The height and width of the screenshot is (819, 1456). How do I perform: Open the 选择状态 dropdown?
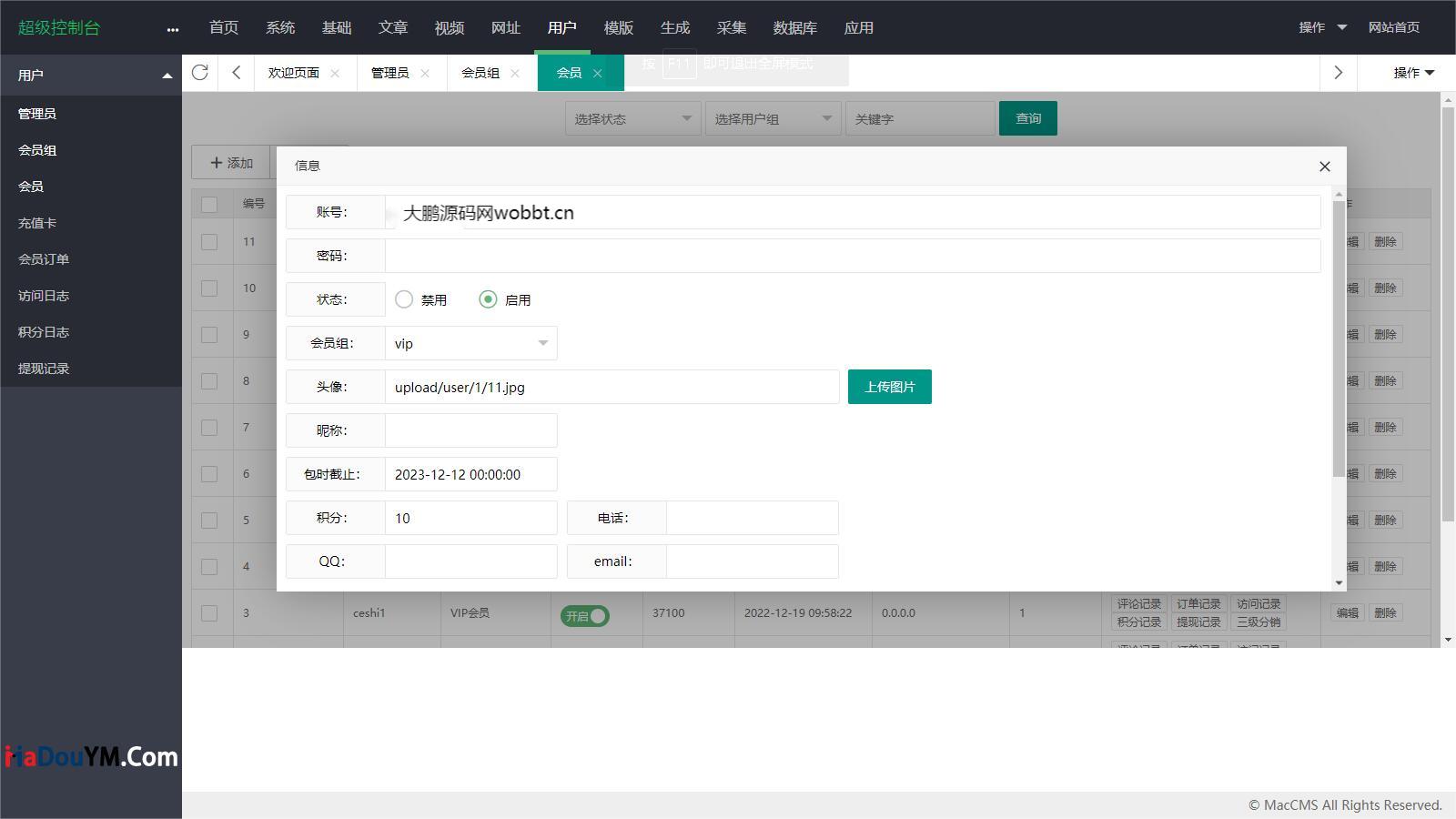click(x=632, y=118)
